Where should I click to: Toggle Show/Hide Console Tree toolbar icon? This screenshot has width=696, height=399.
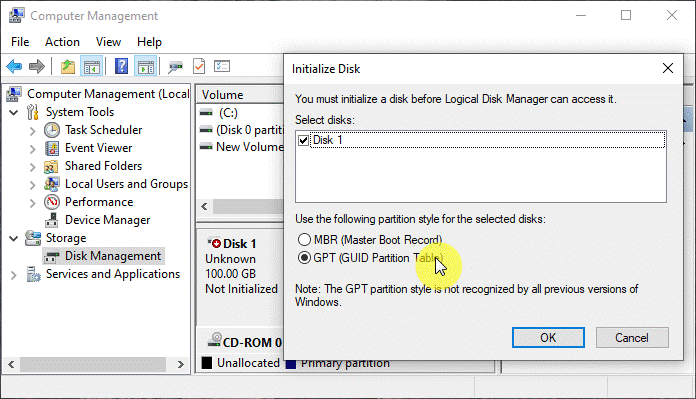[x=92, y=67]
